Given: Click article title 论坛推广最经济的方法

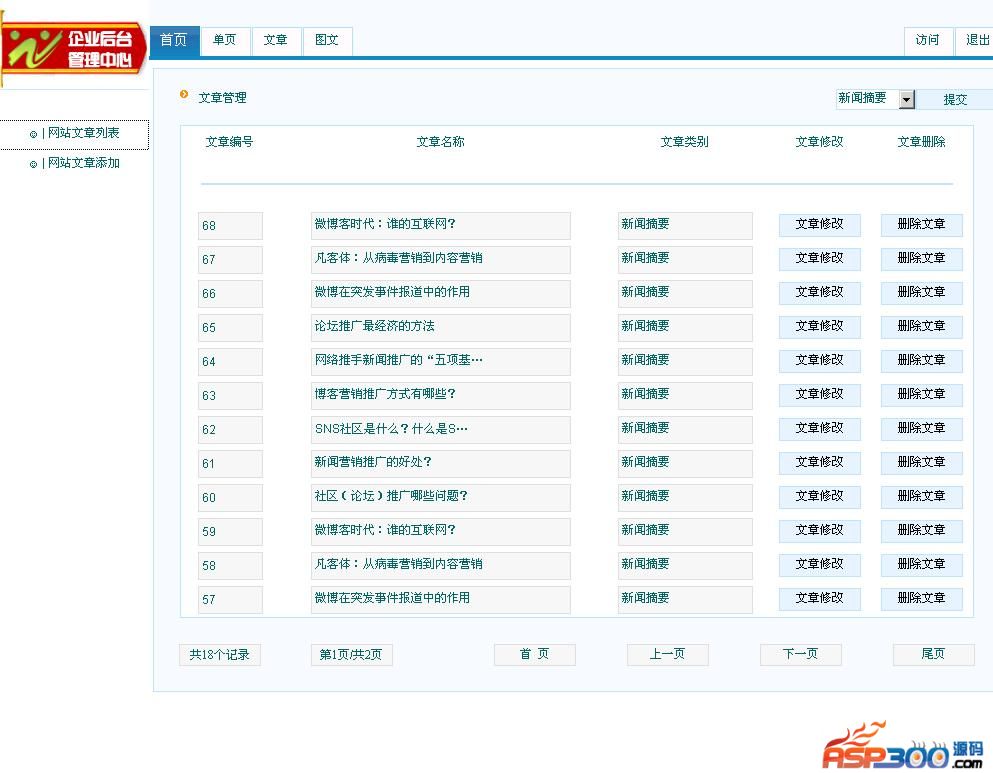Looking at the screenshot, I should [440, 327].
